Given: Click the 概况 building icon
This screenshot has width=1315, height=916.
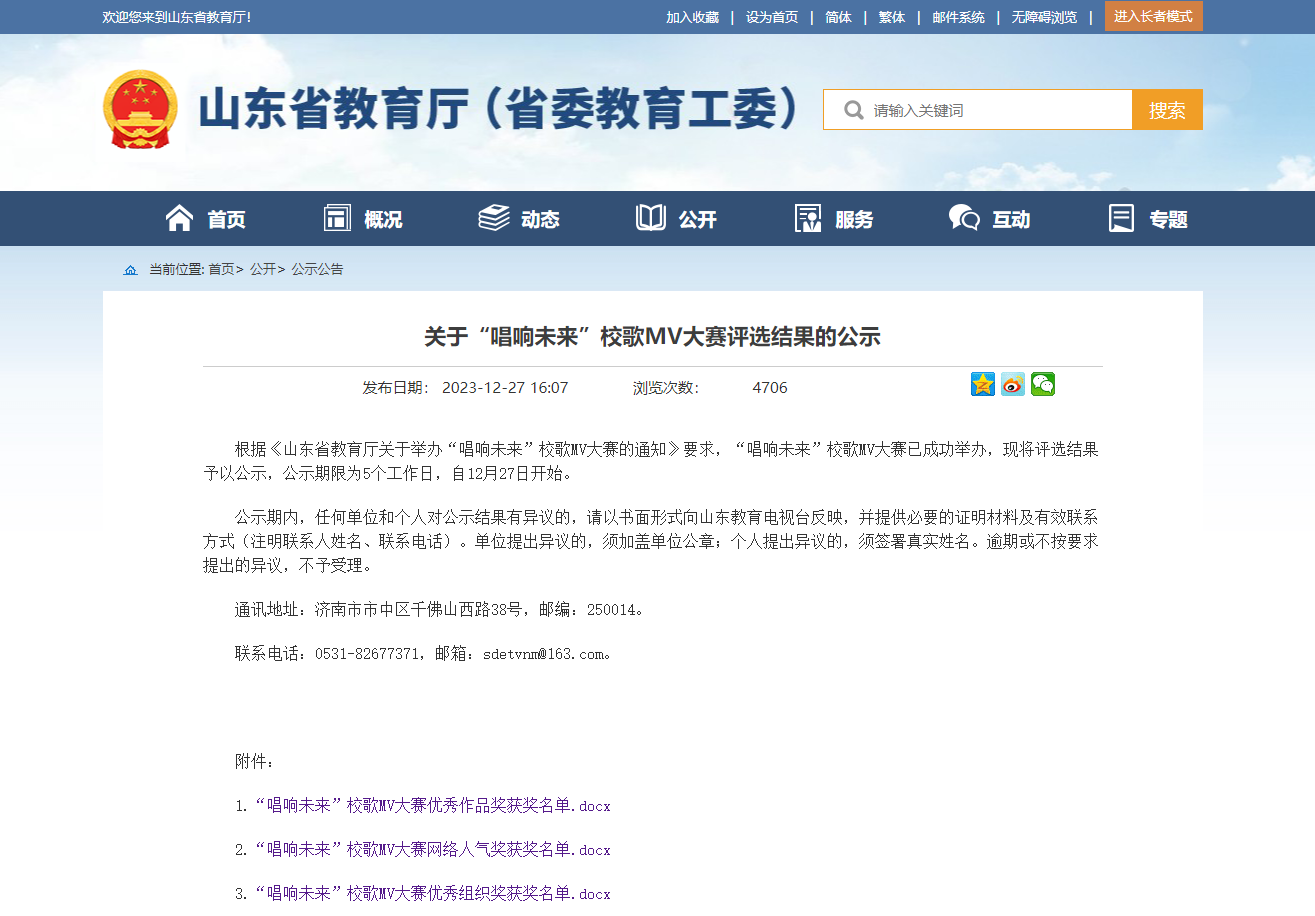Looking at the screenshot, I should (x=337, y=218).
